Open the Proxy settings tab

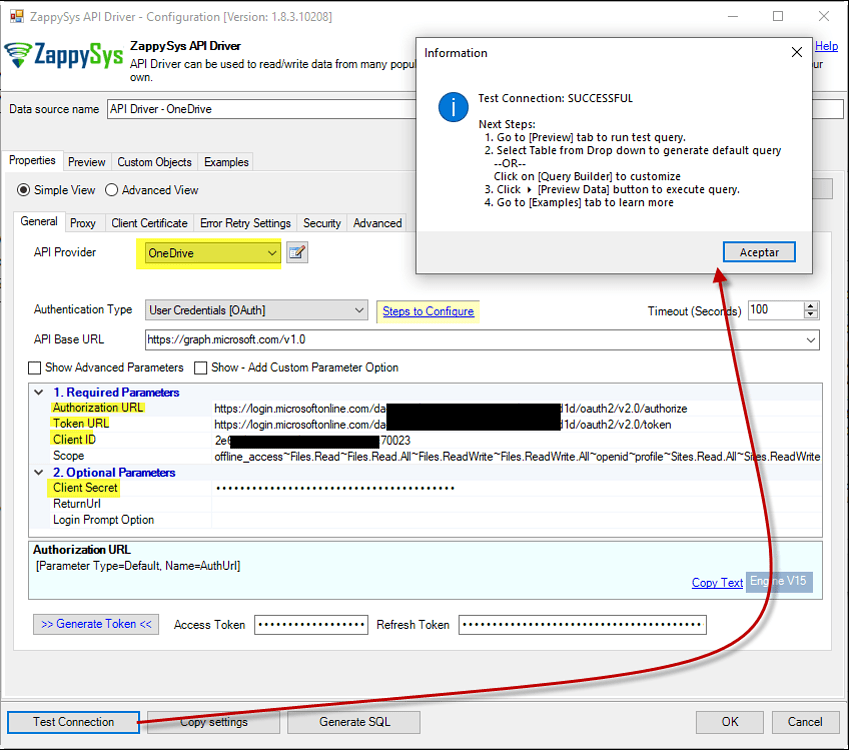(x=84, y=223)
